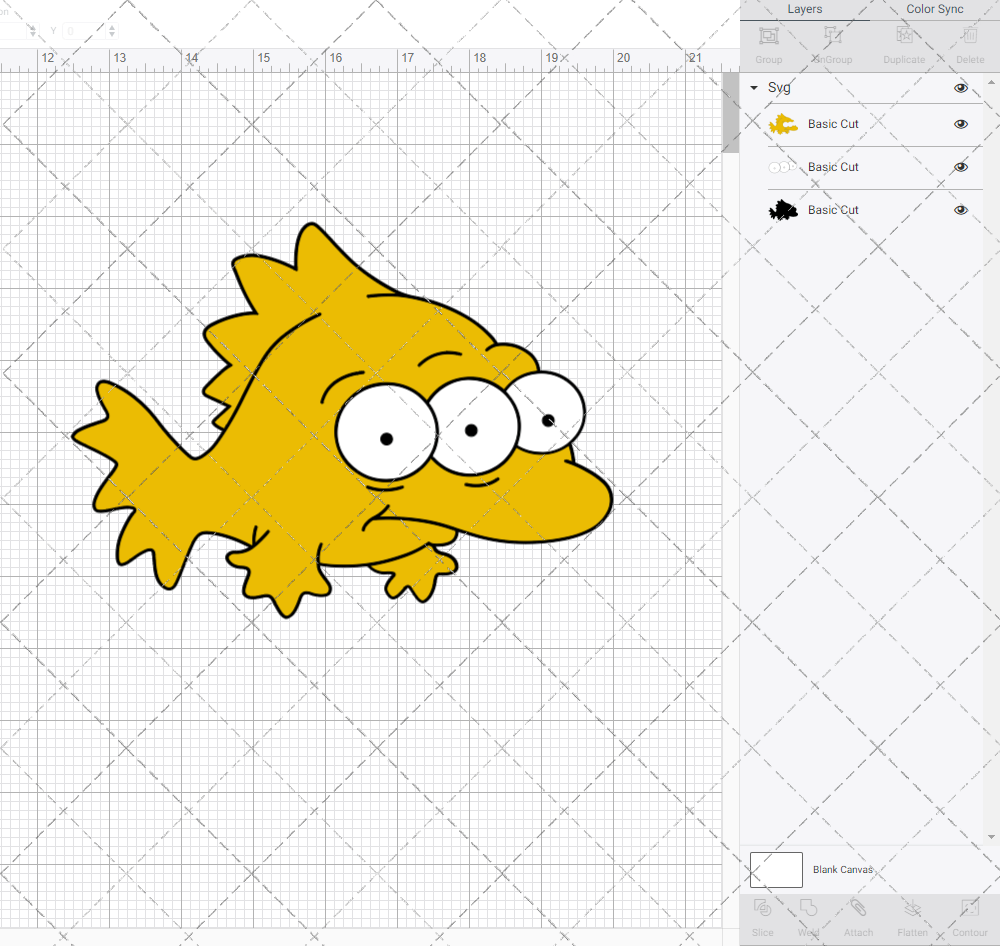Select the Flatten tool
This screenshot has width=1000, height=946.
pyautogui.click(x=912, y=909)
